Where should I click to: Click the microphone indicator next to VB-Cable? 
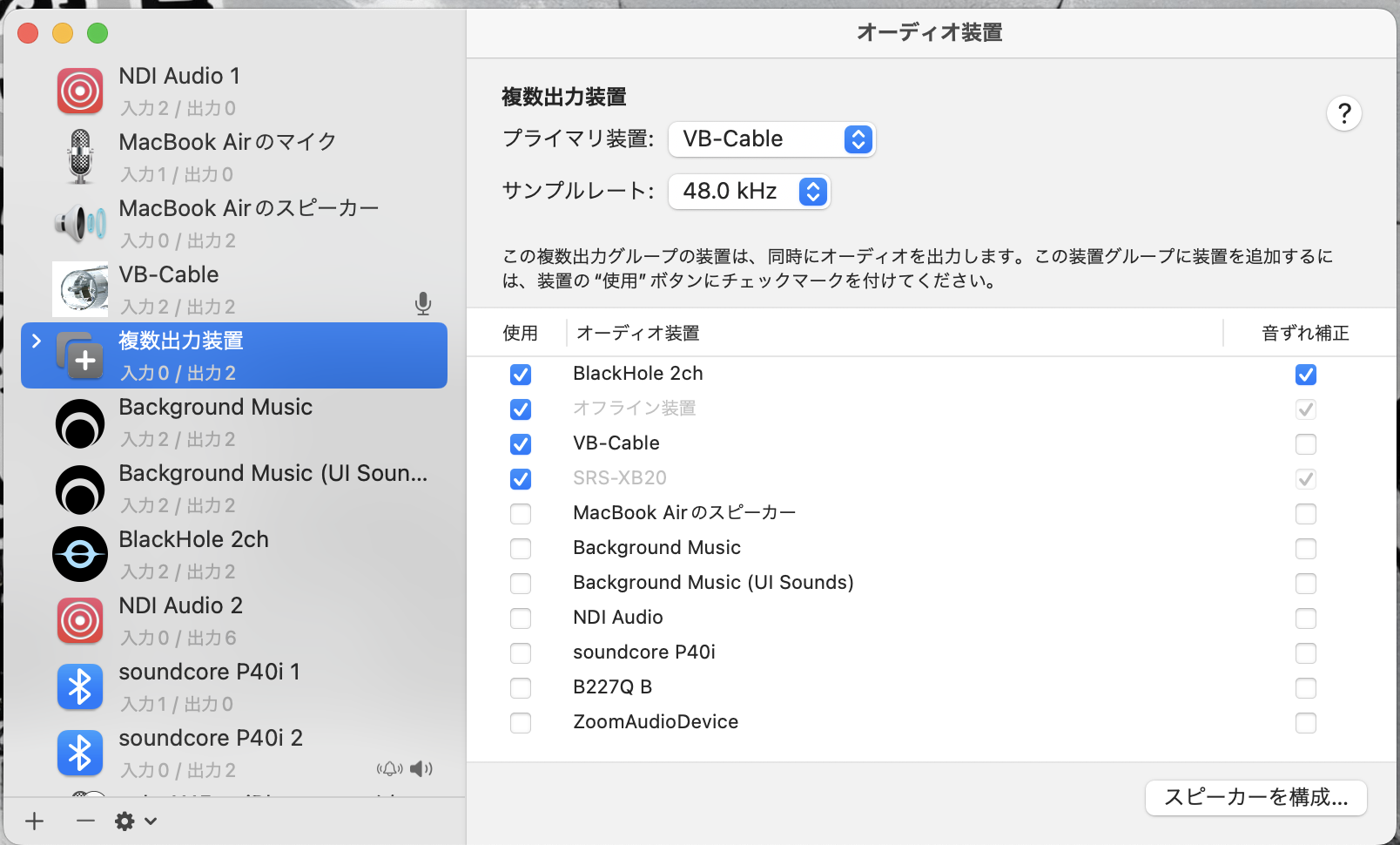(x=423, y=304)
